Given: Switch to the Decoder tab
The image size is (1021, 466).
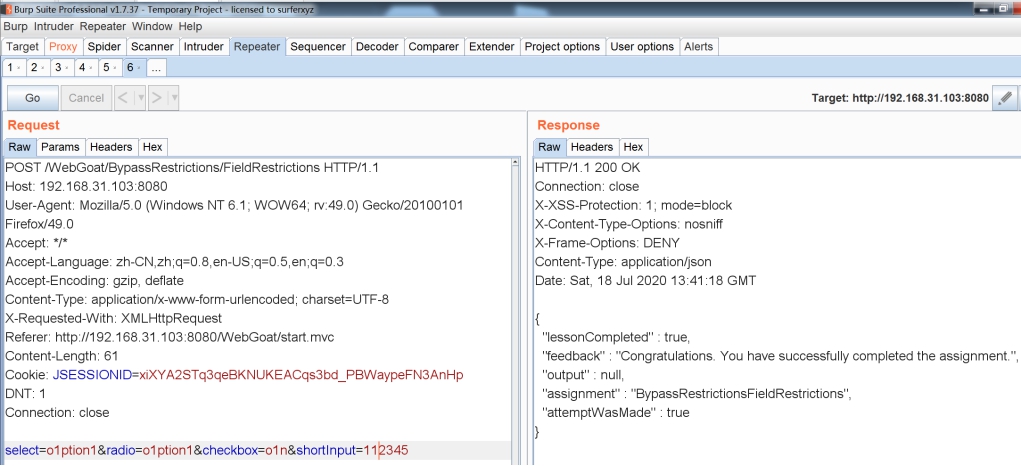Looking at the screenshot, I should 377,47.
